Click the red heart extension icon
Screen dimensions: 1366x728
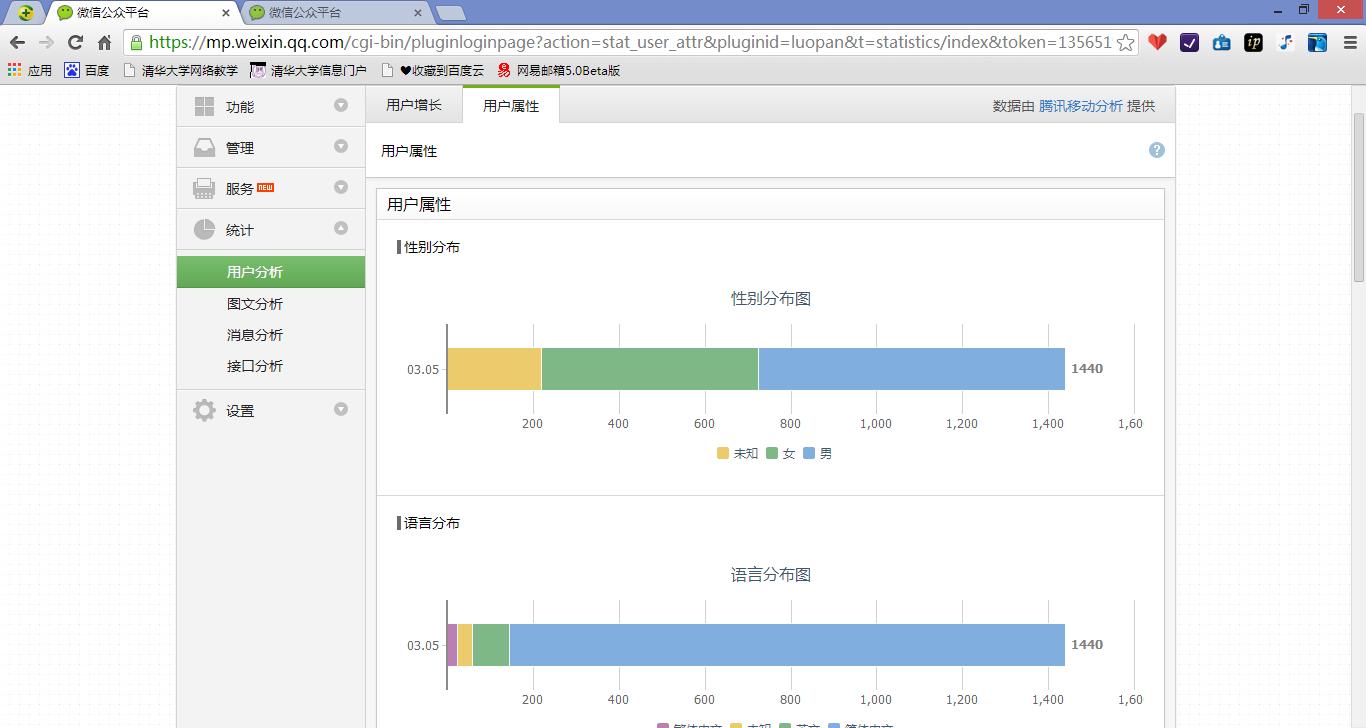point(1157,44)
